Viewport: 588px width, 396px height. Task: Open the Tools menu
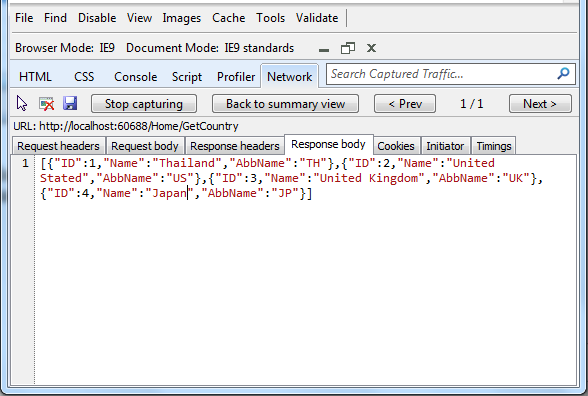270,18
